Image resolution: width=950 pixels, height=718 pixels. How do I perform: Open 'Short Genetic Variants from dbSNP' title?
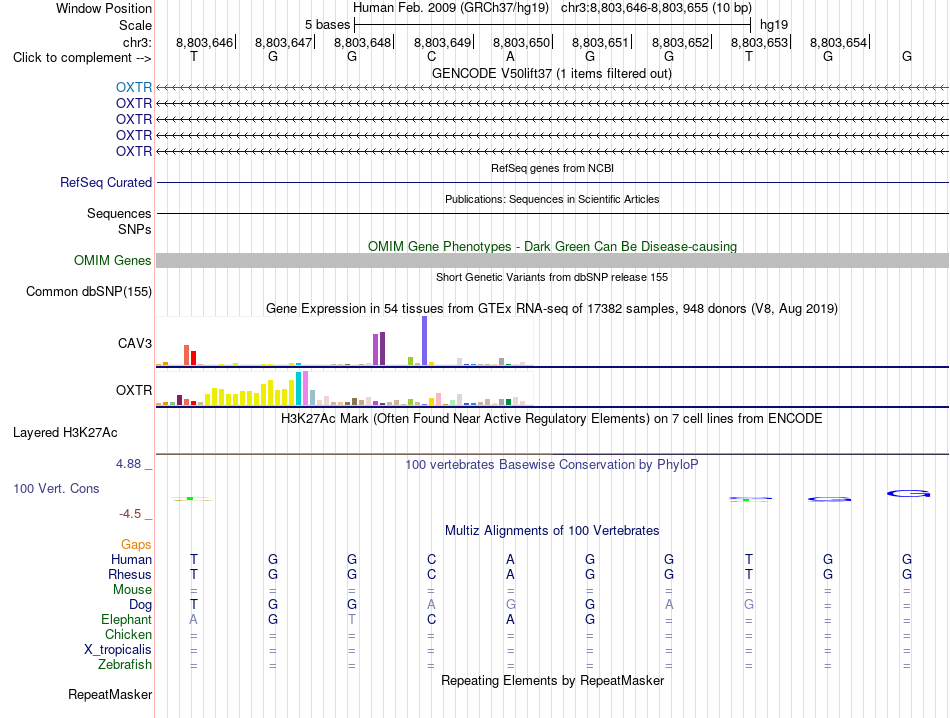coord(552,277)
